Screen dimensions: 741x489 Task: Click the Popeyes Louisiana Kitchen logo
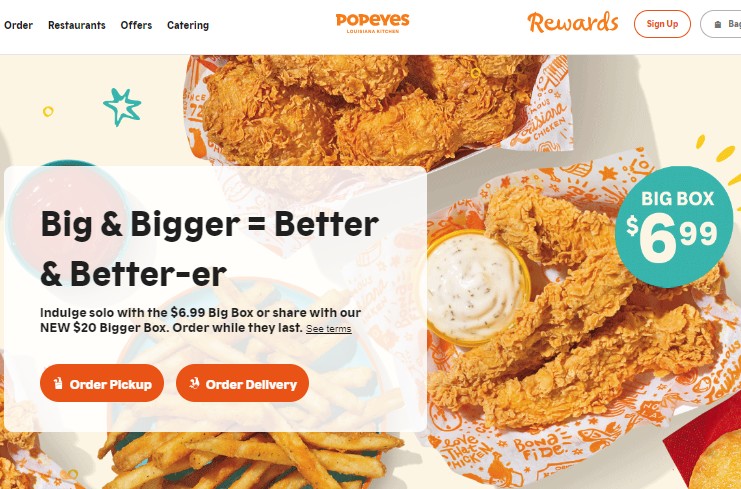tap(372, 23)
